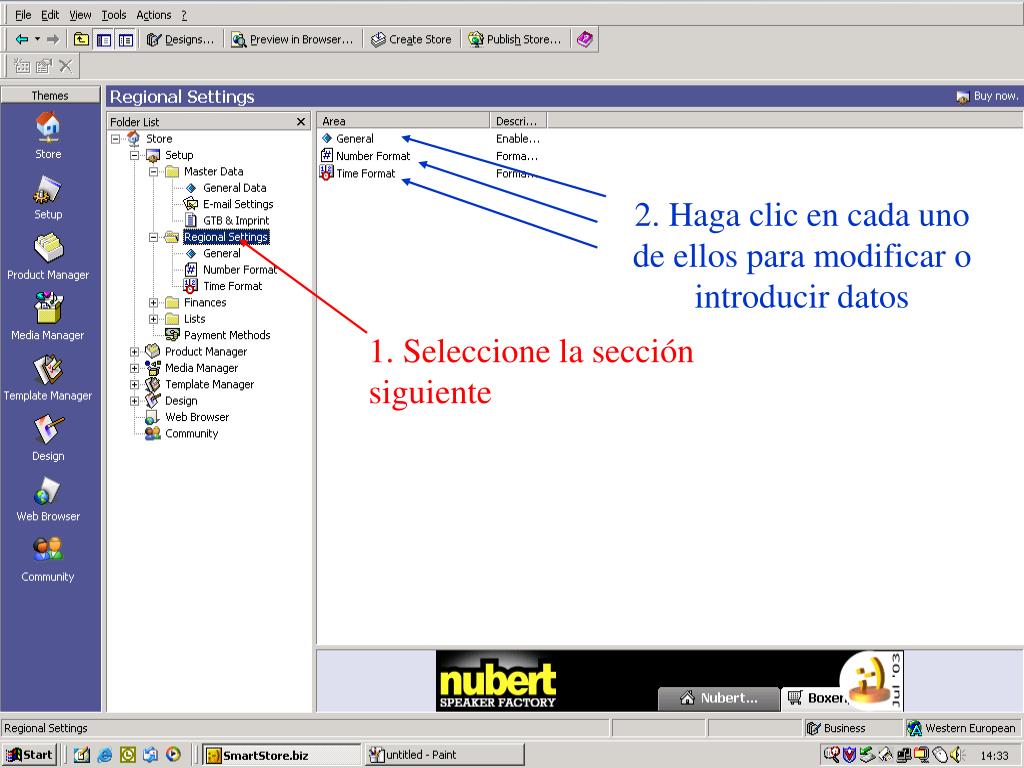Click the Nubert… banner tab
The height and width of the screenshot is (768, 1024).
[718, 698]
